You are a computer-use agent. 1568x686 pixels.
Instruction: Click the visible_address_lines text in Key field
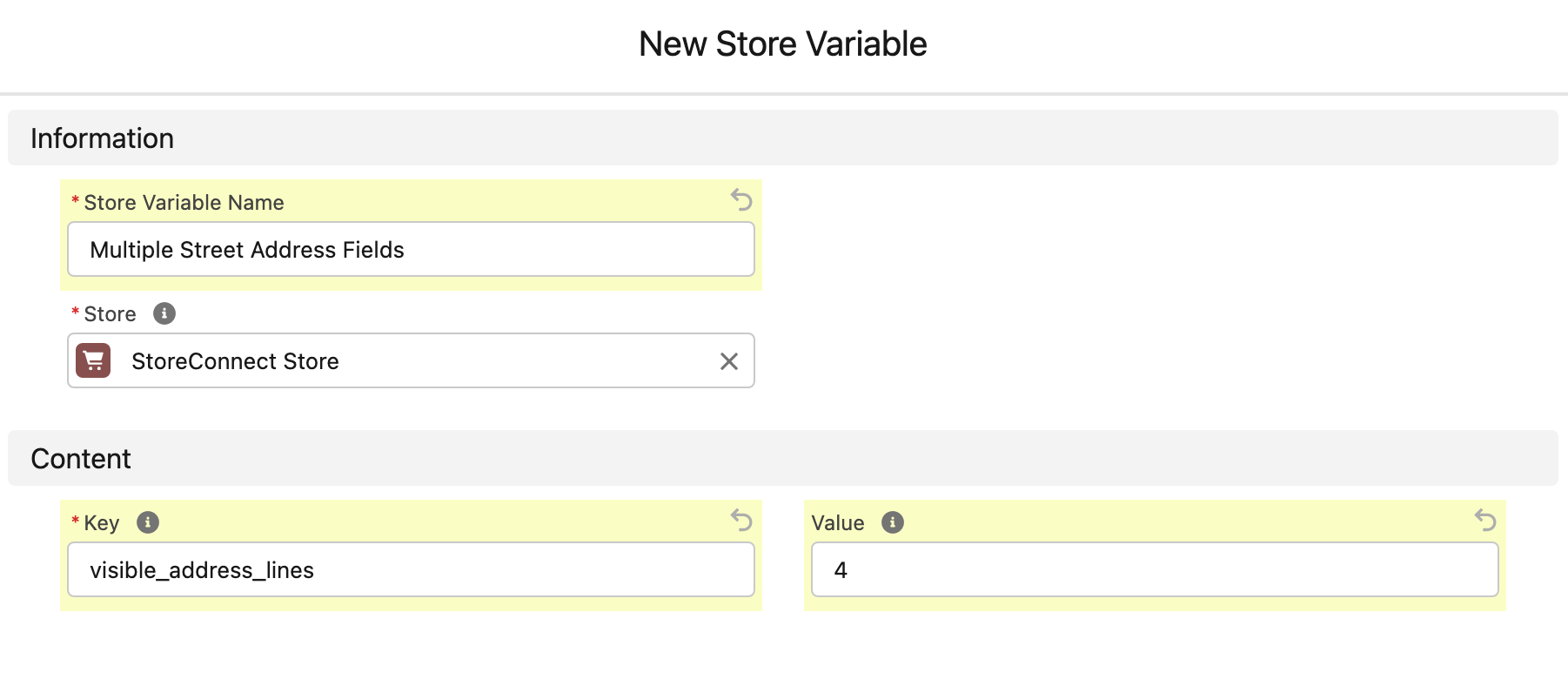pos(201,569)
